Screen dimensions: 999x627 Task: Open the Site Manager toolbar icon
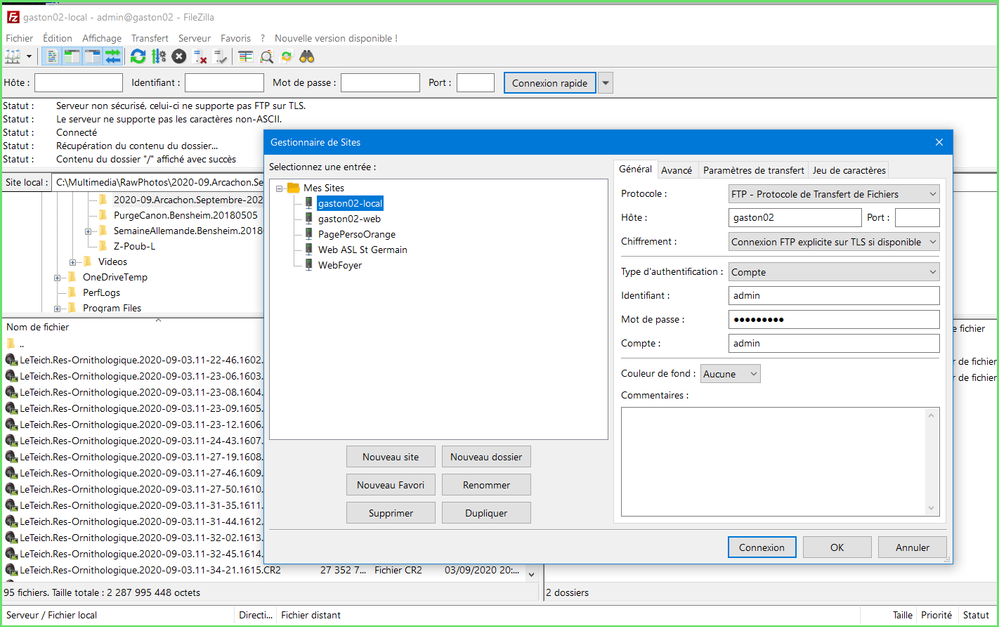(x=13, y=57)
